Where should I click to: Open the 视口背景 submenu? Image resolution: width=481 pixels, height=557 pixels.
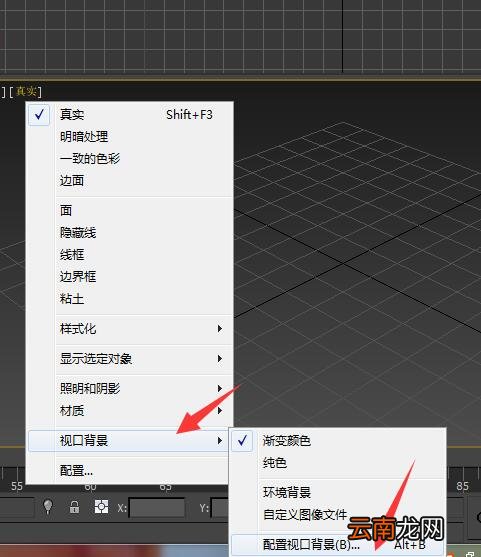coord(129,440)
